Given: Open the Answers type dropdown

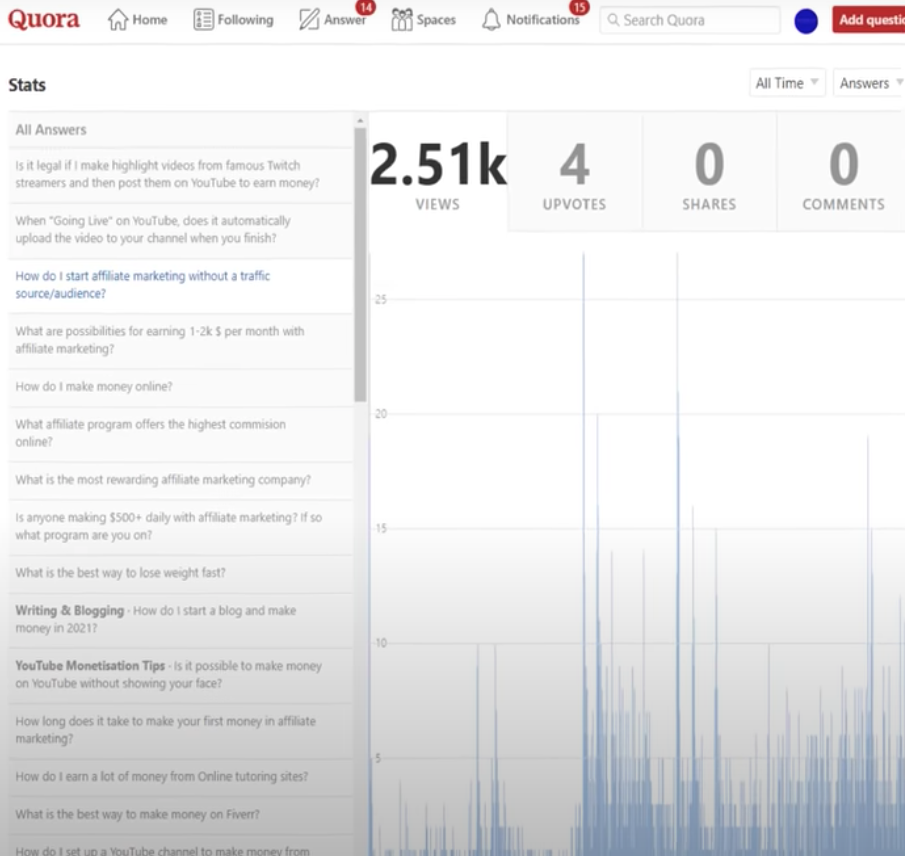Looking at the screenshot, I should (x=869, y=83).
